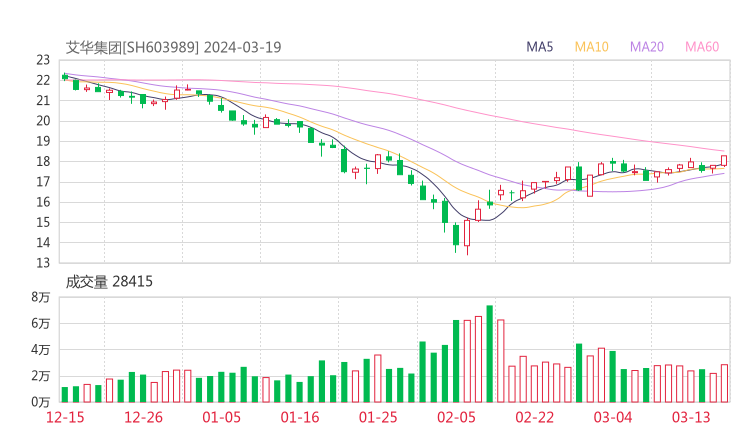Viewport: 740px width, 440px height.
Task: Click the 03-13 date axis label
Action: [x=689, y=416]
